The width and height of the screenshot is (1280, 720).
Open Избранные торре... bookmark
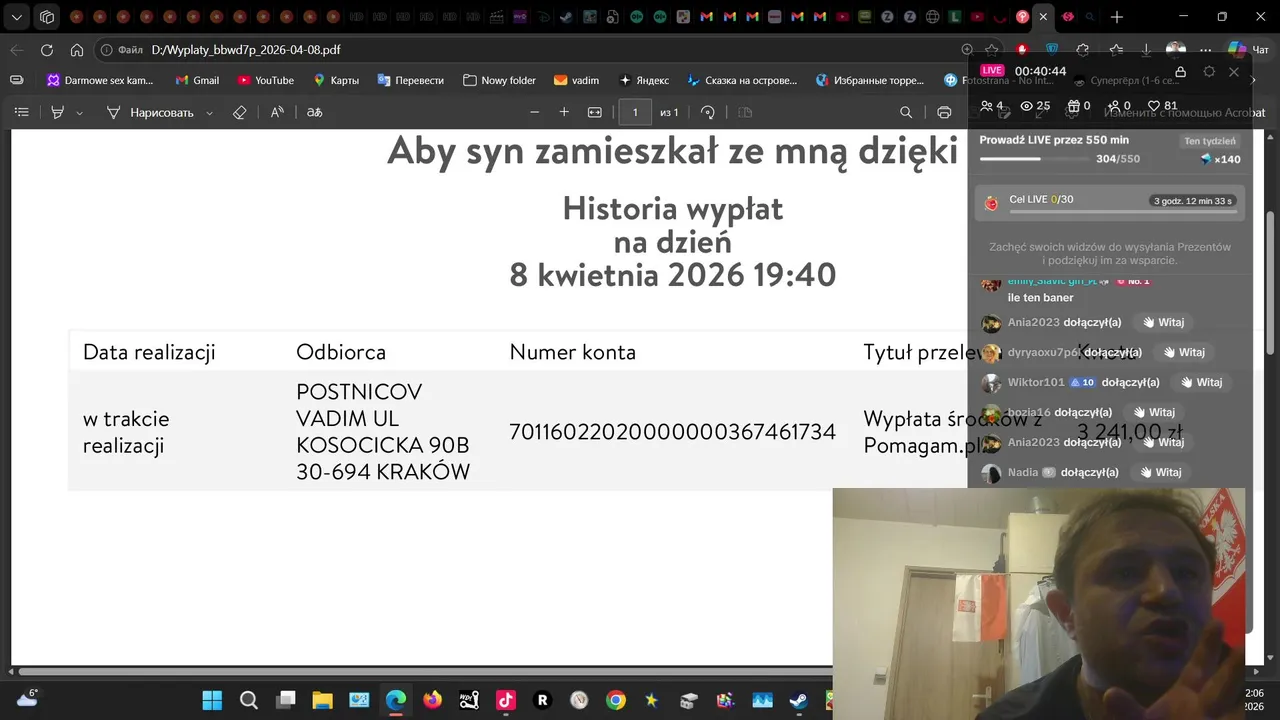coord(872,80)
